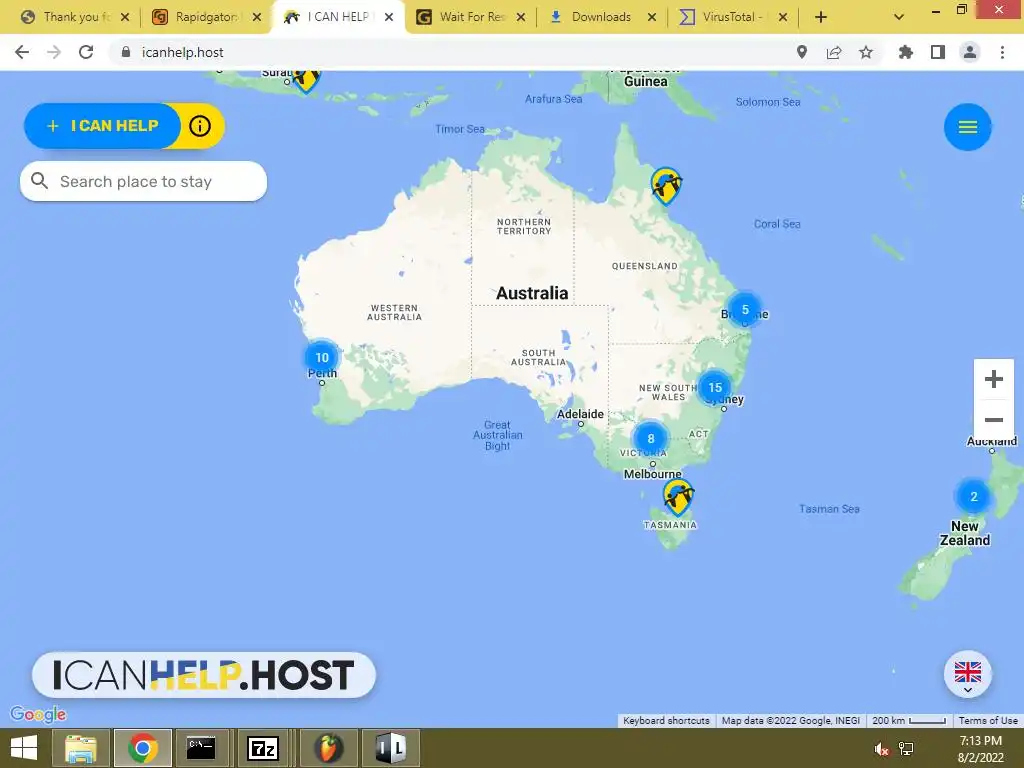This screenshot has height=768, width=1024.
Task: Open File Explorer from taskbar
Action: click(x=81, y=748)
